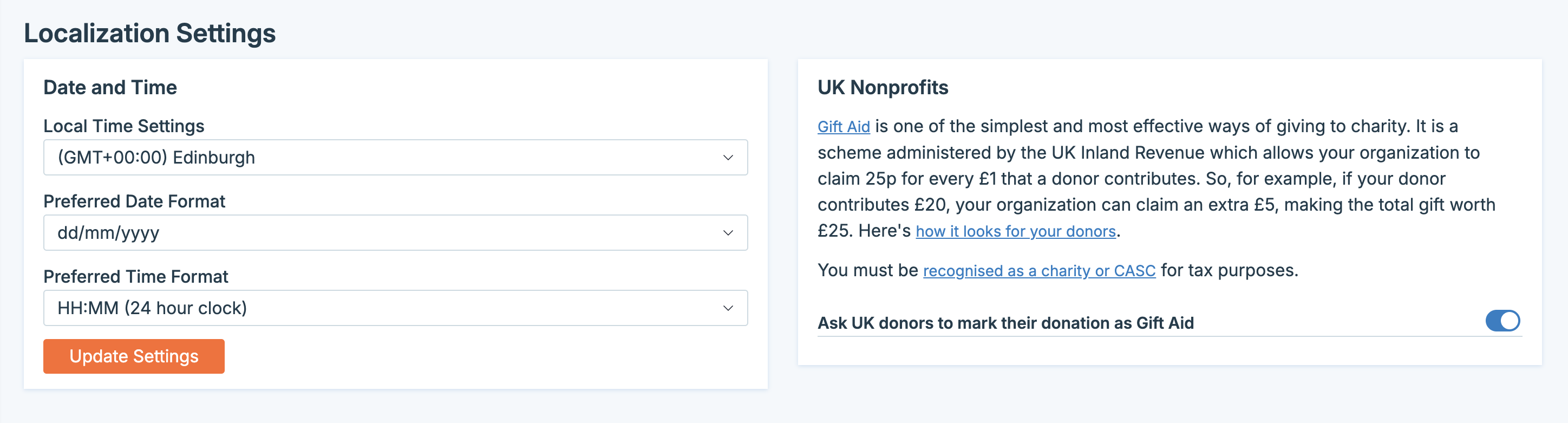This screenshot has width=1568, height=423.
Task: Click the Preferred Time Format field label
Action: [135, 277]
